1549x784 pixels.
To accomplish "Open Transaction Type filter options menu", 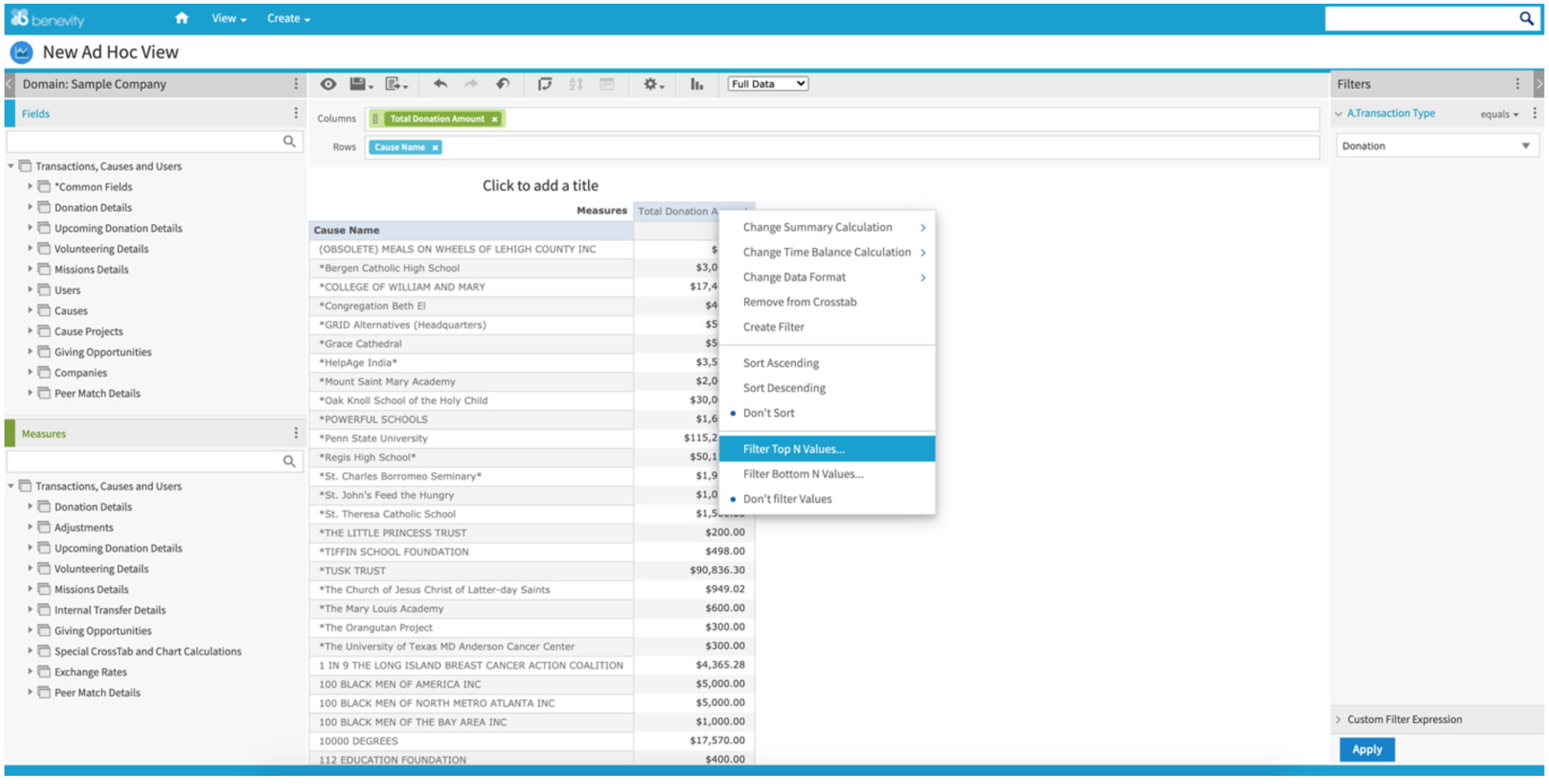I will 1534,113.
